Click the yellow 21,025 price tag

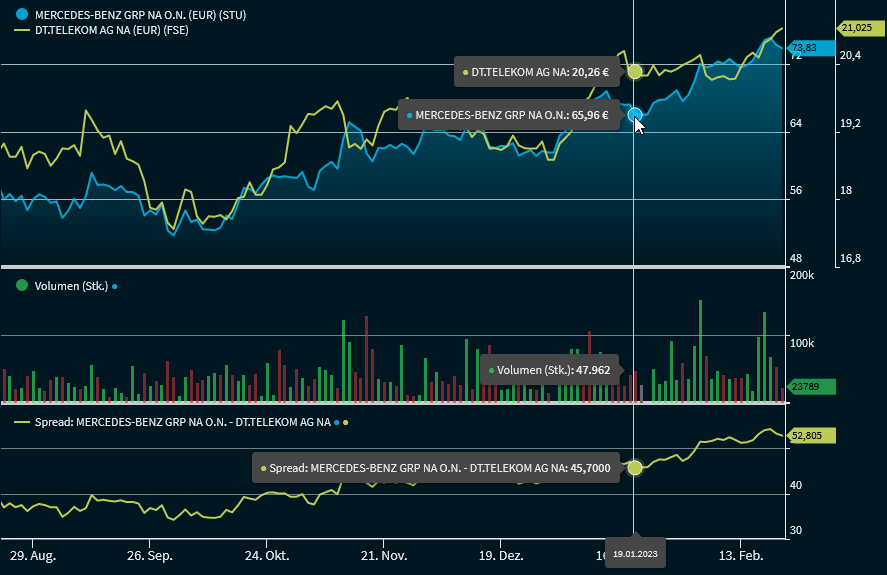(x=856, y=28)
